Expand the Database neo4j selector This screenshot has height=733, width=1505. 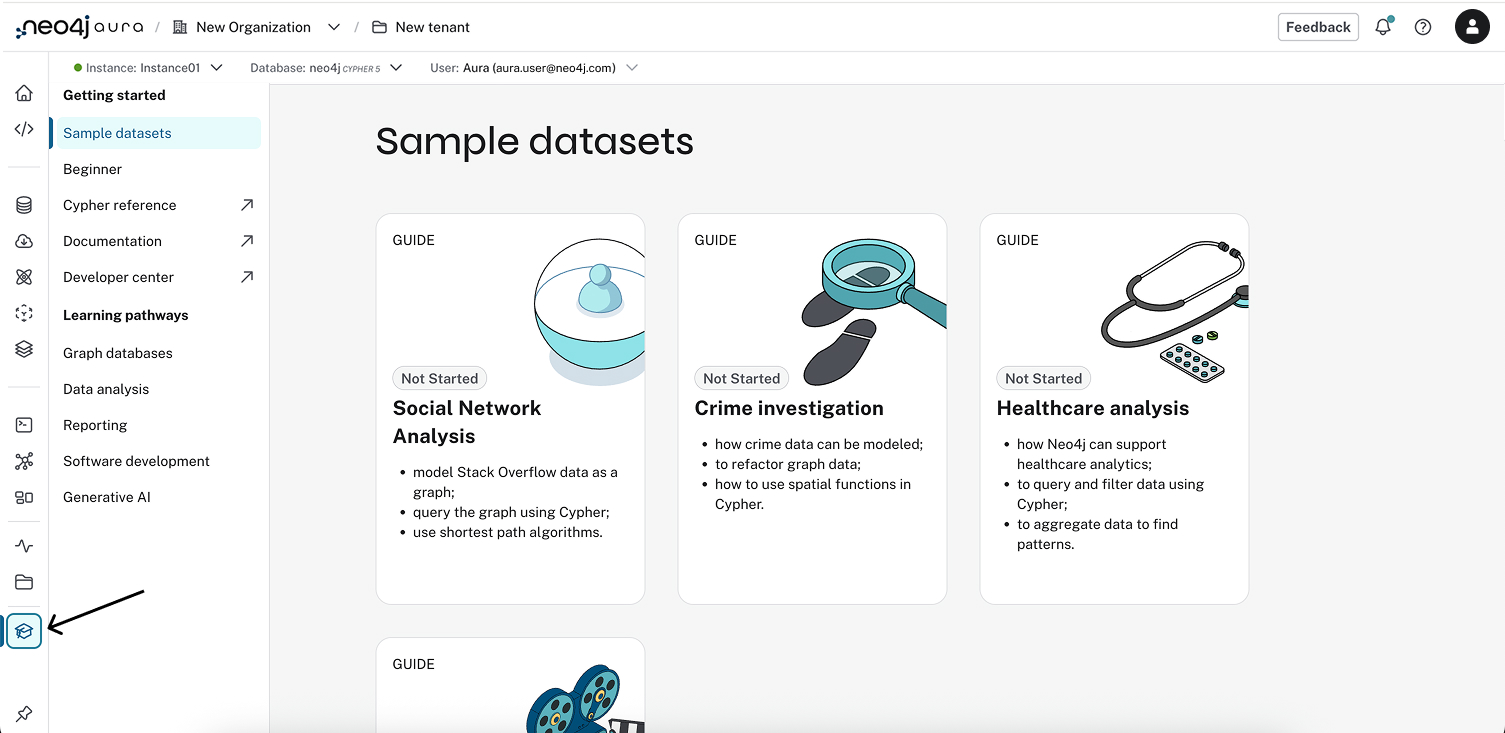click(x=395, y=67)
